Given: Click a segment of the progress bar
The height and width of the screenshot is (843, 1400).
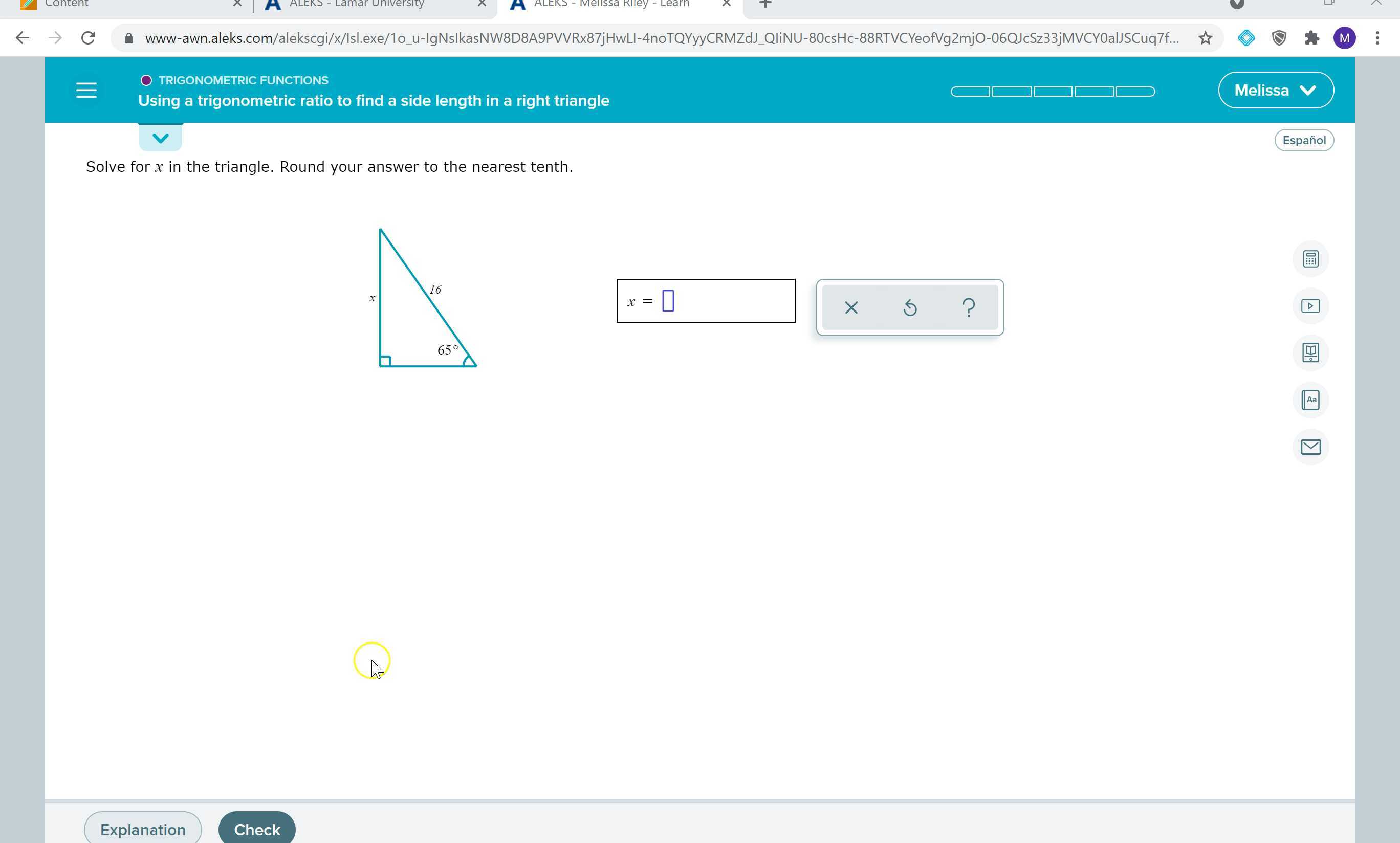Looking at the screenshot, I should (971, 91).
